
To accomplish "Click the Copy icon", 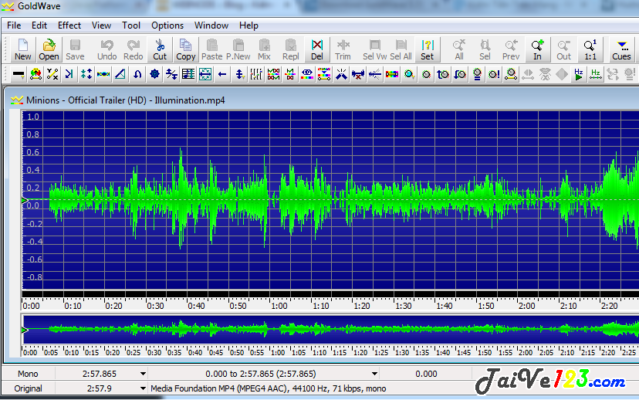I will tap(186, 50).
